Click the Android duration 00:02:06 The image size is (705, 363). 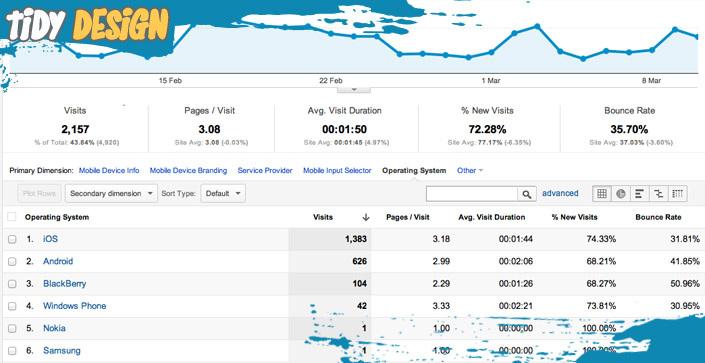coord(516,261)
